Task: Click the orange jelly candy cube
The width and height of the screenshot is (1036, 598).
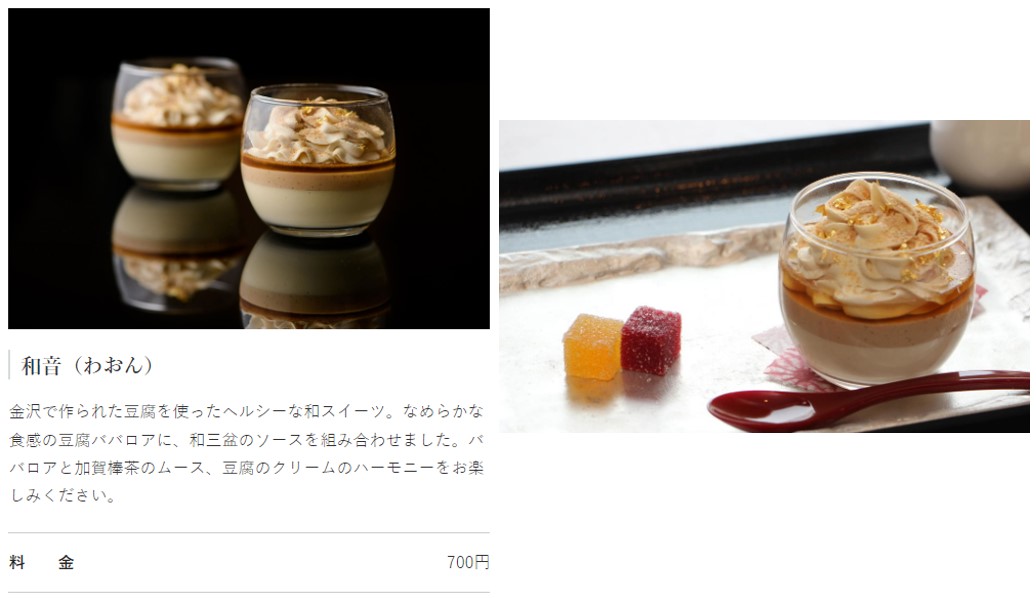Action: [591, 348]
